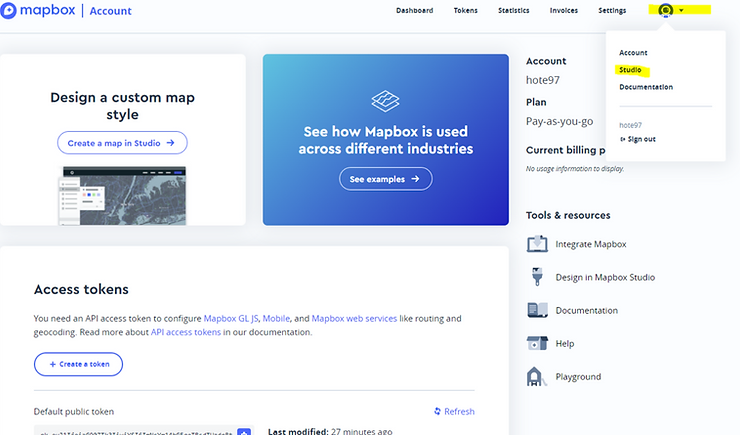Screen dimensions: 740x435
Task: Select Documentation in the user dropdown
Action: [646, 87]
